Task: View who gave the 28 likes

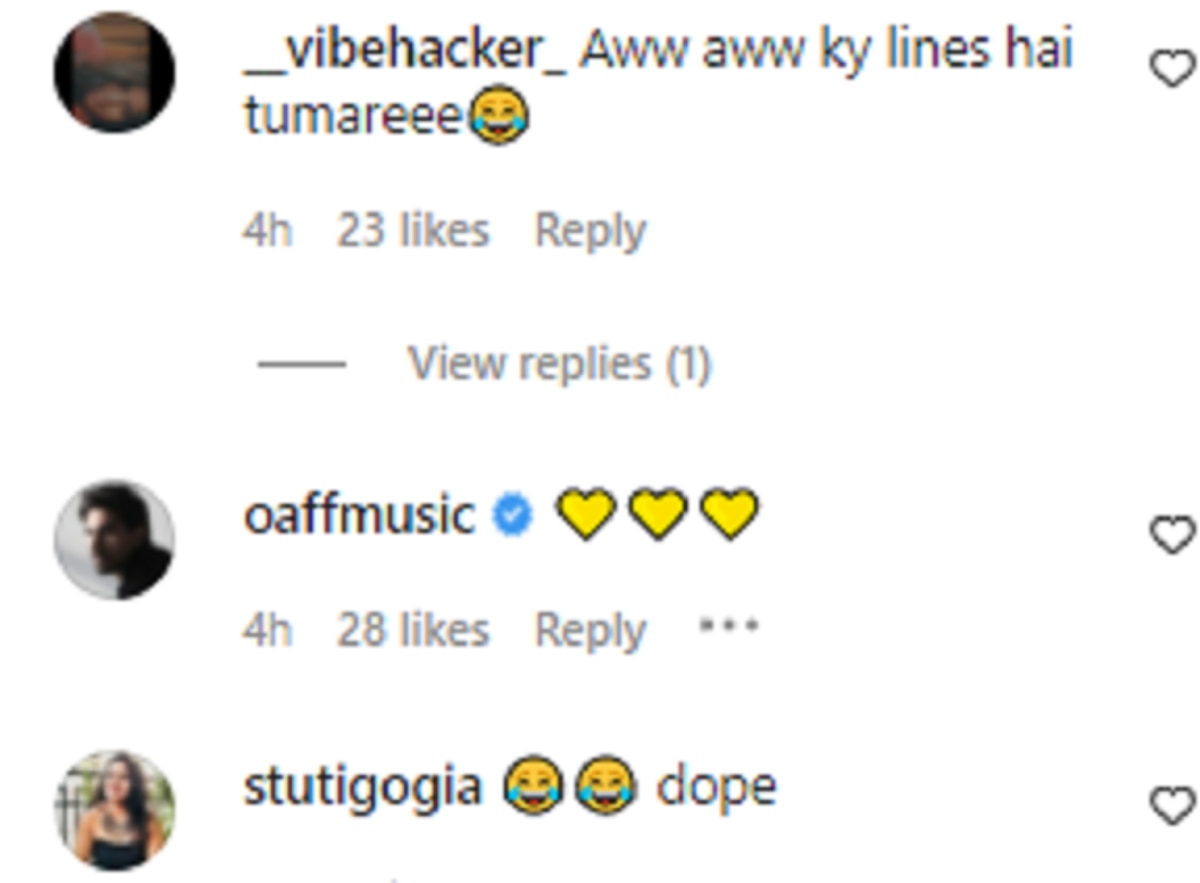Action: pyautogui.click(x=413, y=631)
